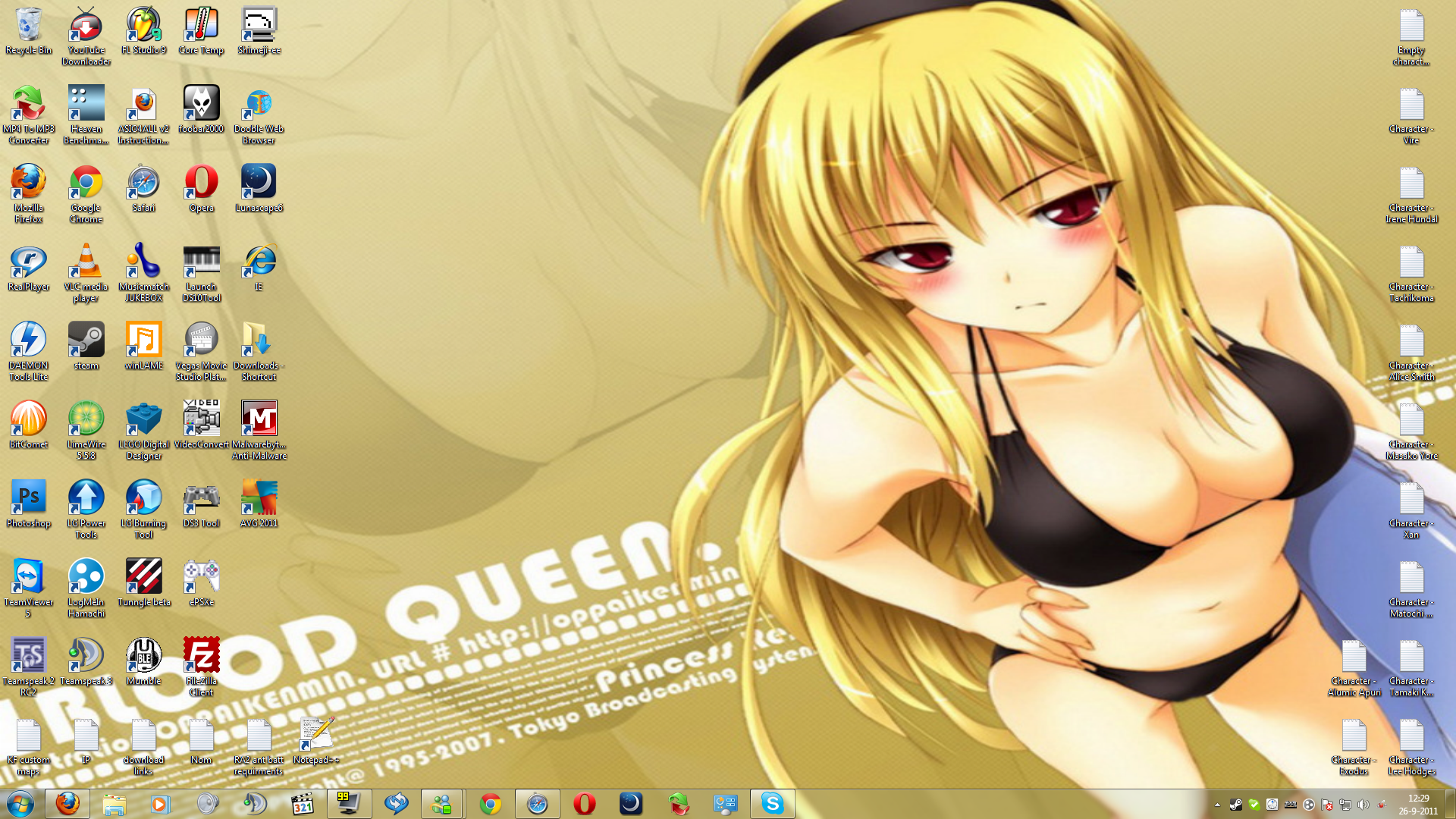The height and width of the screenshot is (819, 1456).
Task: Select the Safari desktop shortcut
Action: [x=144, y=189]
